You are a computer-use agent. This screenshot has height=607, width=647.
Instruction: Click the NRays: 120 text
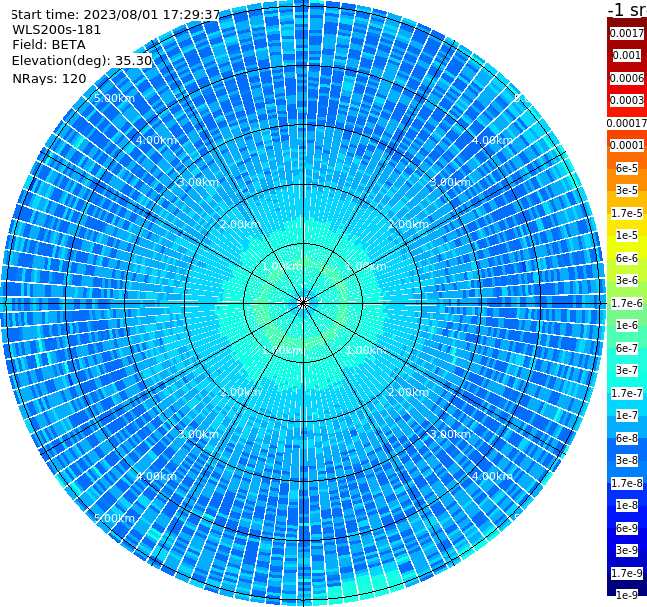[49, 78]
